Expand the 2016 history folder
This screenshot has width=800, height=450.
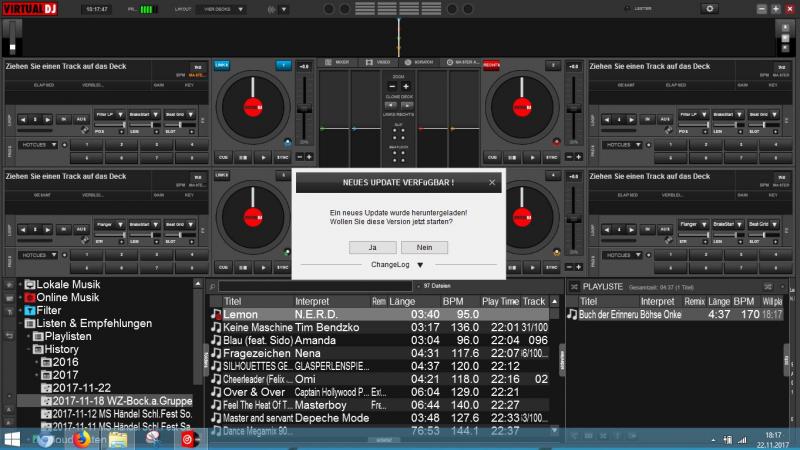37,362
